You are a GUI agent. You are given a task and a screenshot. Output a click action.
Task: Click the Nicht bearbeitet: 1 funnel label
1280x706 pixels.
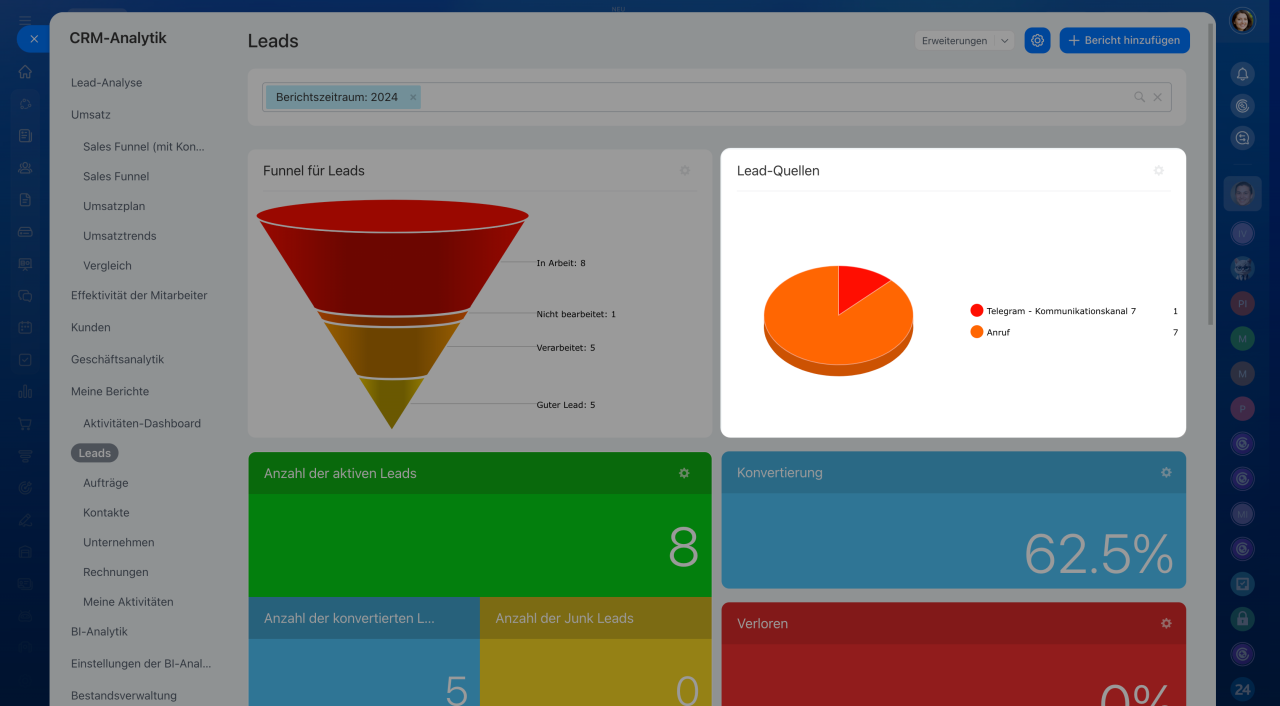(x=576, y=314)
